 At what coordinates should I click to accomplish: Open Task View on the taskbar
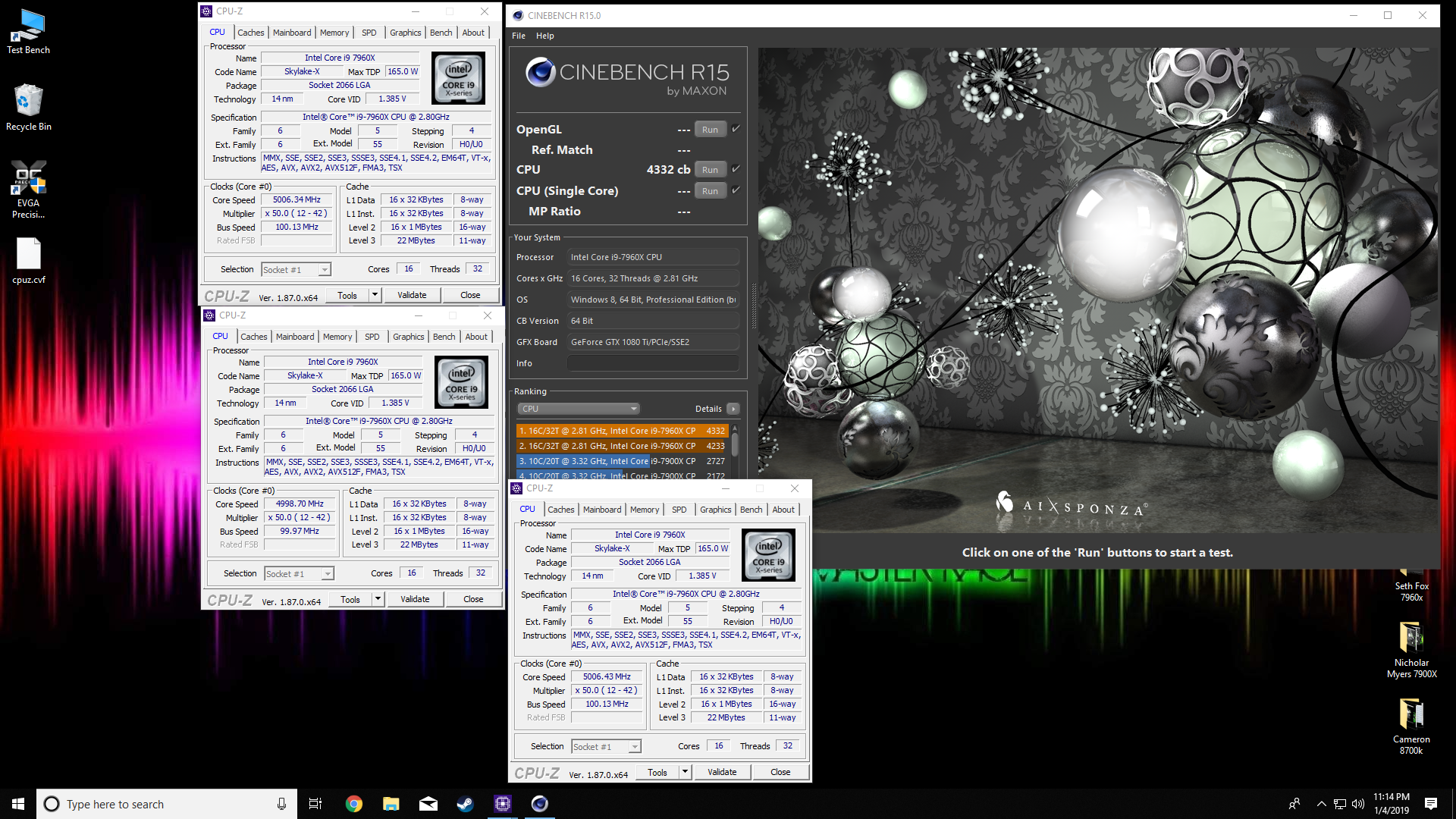pyautogui.click(x=315, y=804)
